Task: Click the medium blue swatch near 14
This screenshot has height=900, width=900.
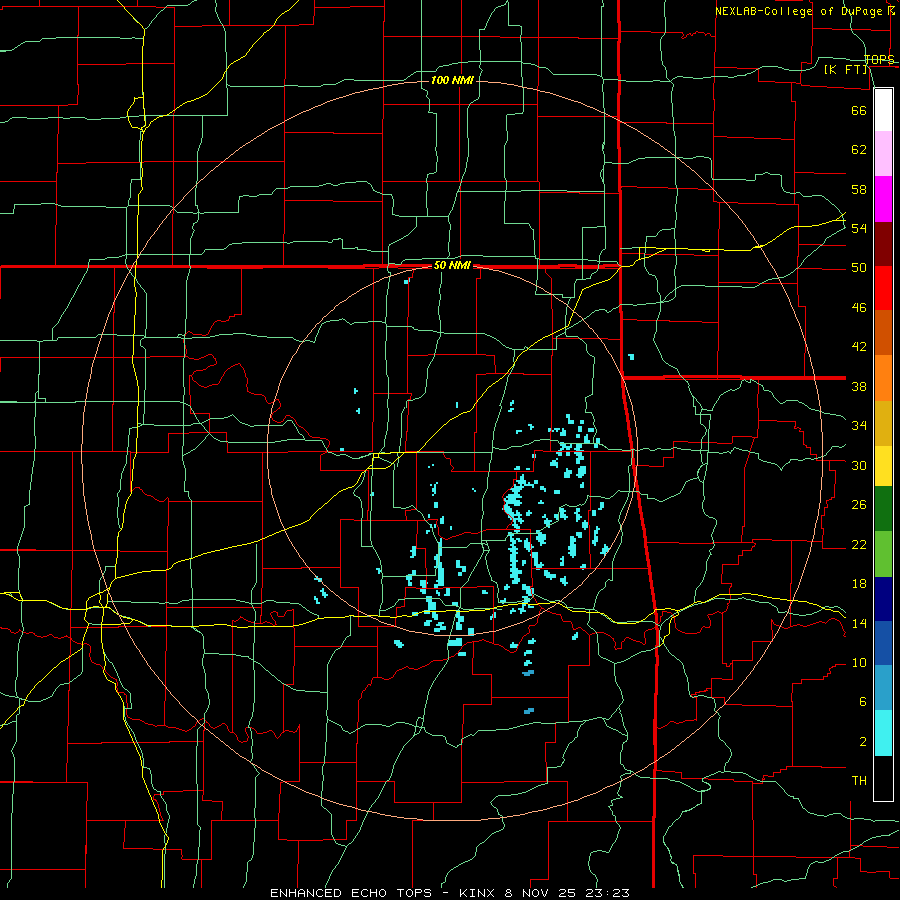Action: [x=883, y=643]
